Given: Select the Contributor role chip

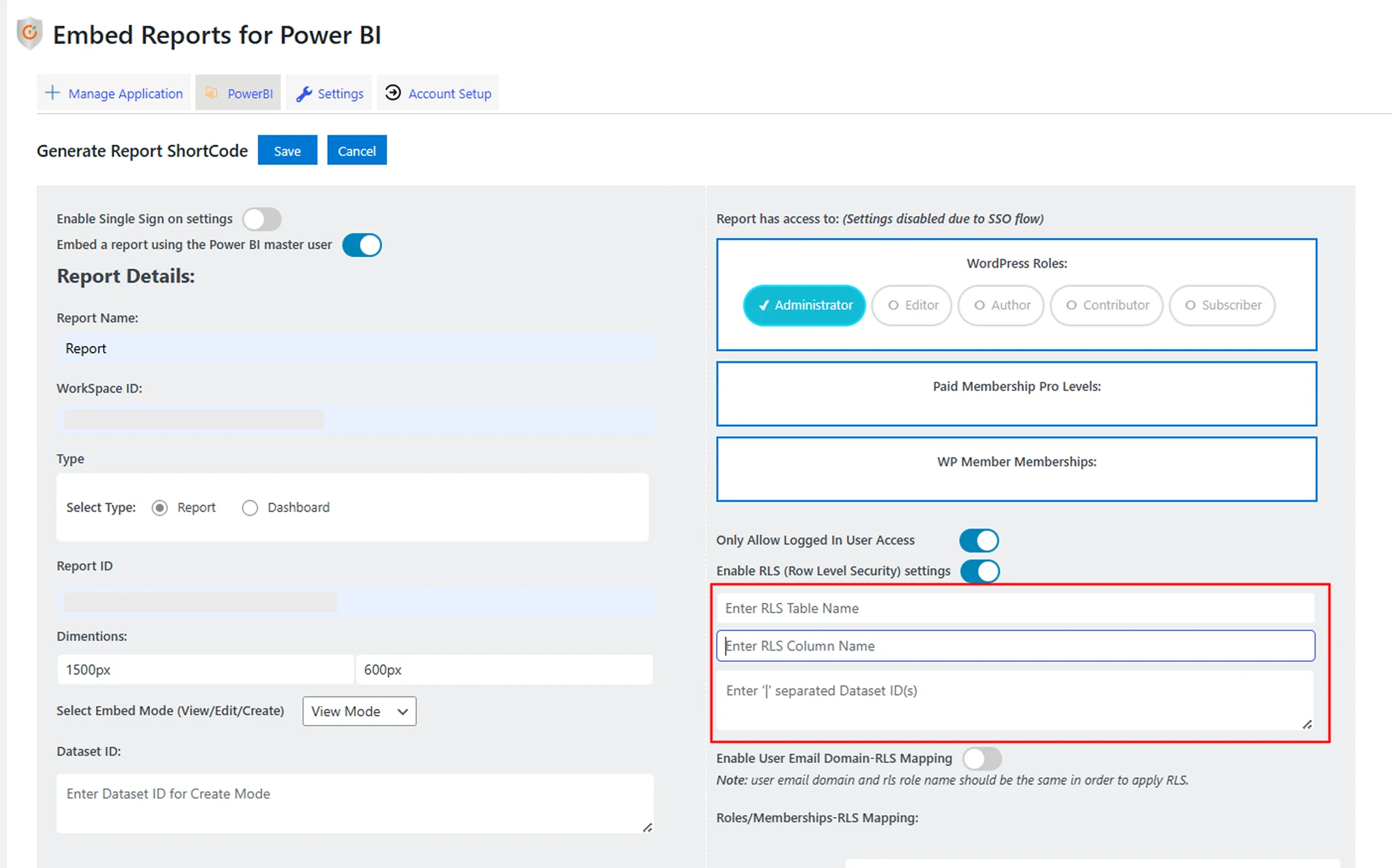Looking at the screenshot, I should [x=1107, y=305].
